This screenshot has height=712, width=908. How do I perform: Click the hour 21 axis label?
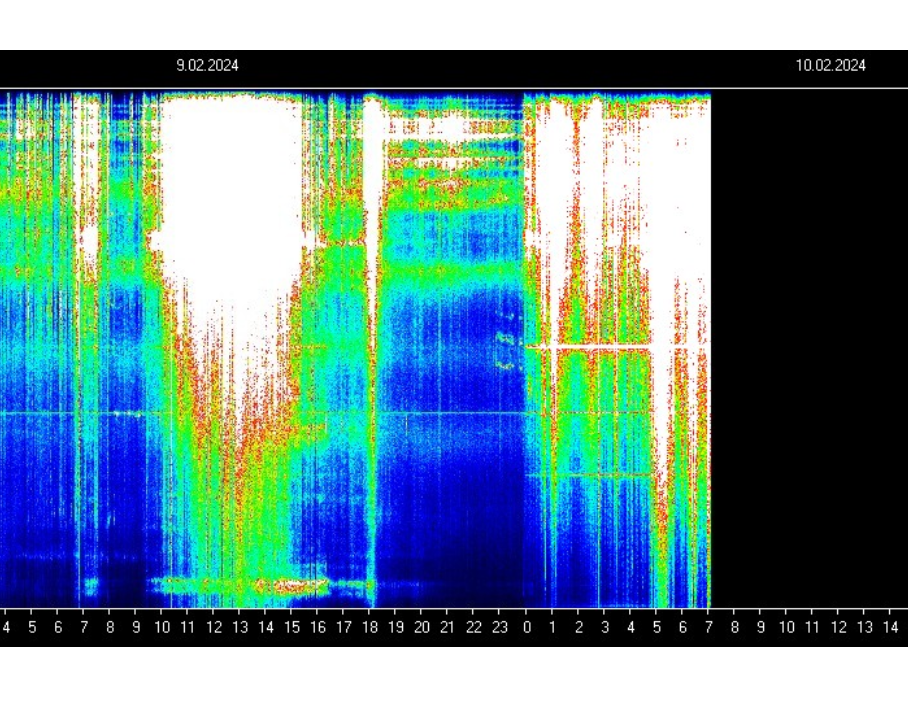pos(447,627)
